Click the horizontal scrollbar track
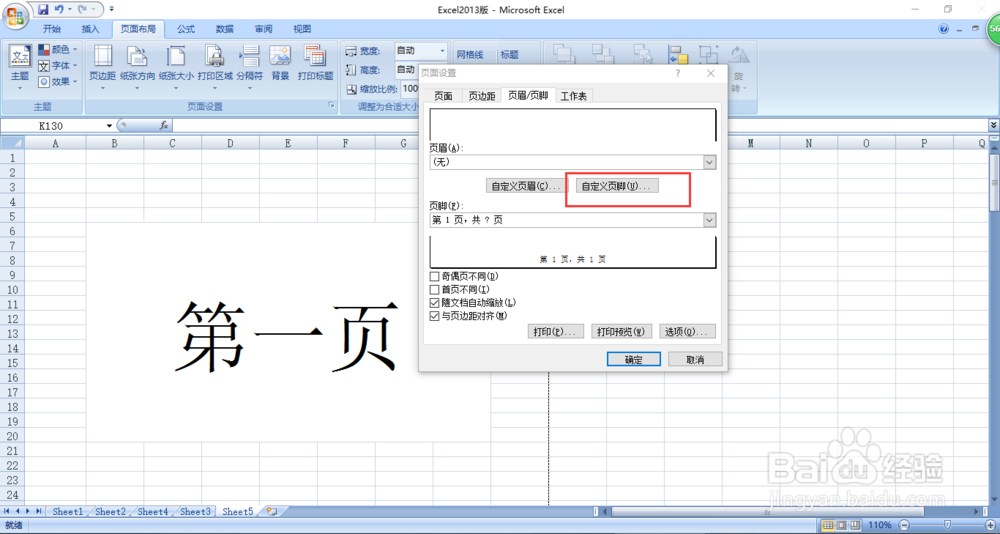The image size is (1000, 534). point(790,511)
